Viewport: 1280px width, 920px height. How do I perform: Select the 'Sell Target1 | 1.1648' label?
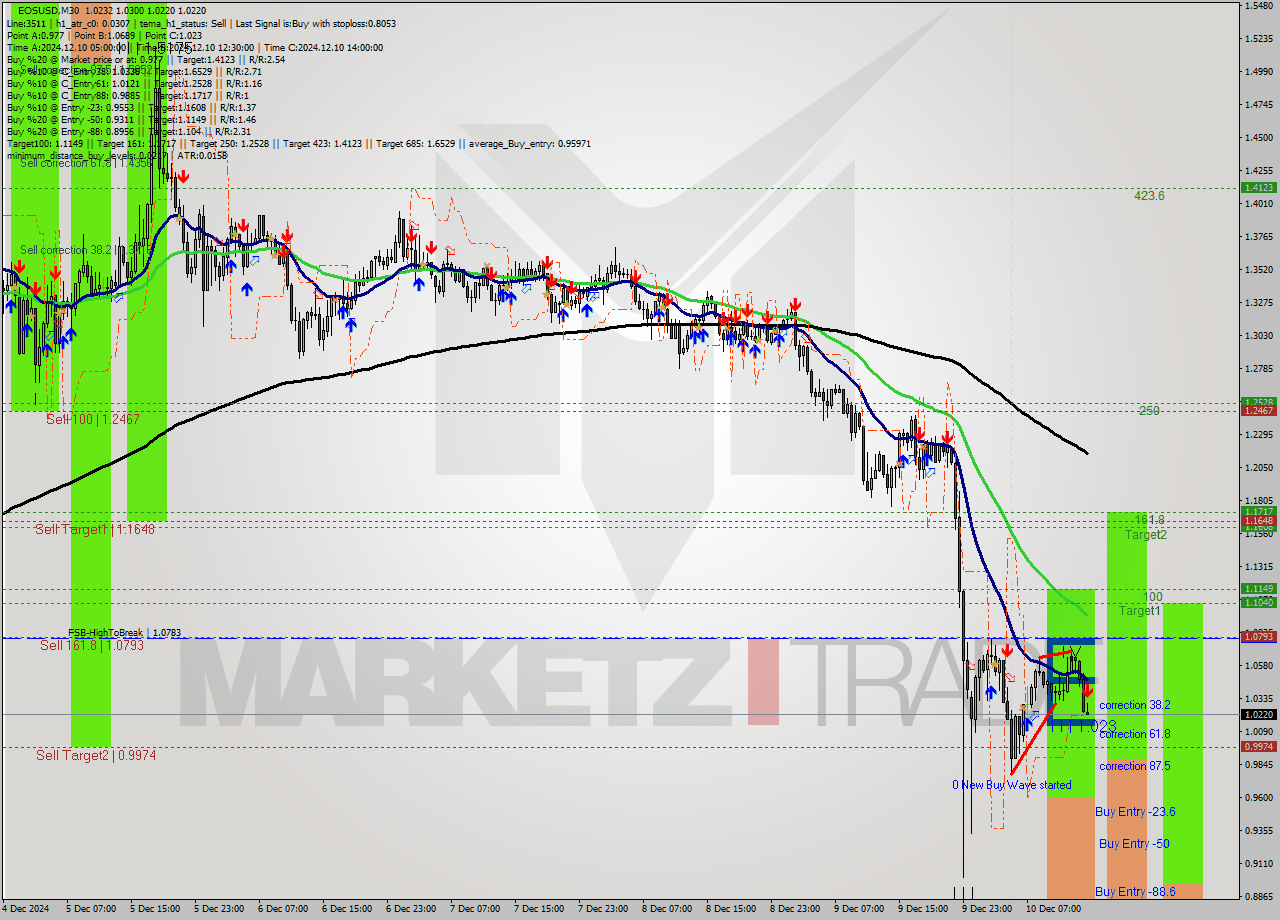95,529
